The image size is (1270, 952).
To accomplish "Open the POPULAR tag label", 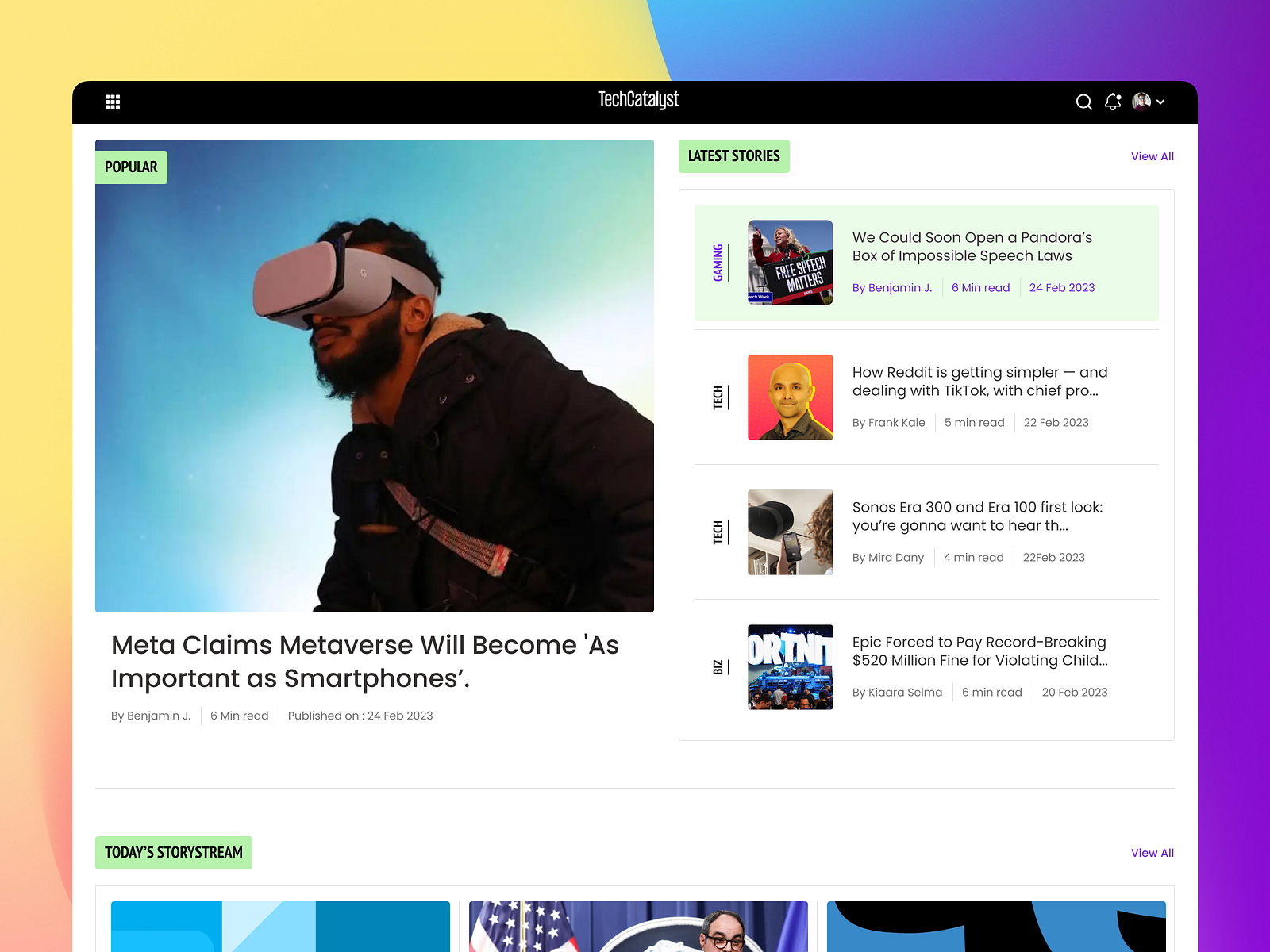I will [x=131, y=167].
